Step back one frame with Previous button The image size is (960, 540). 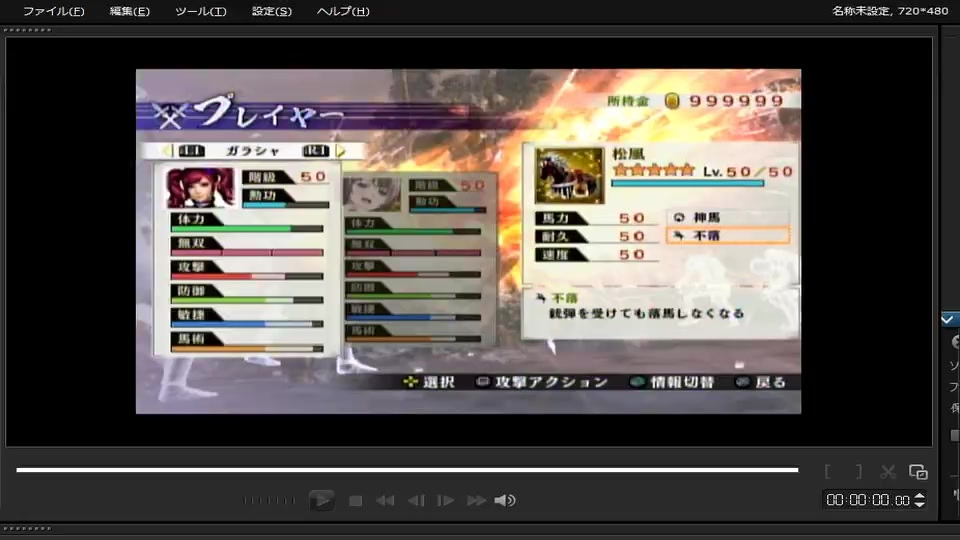pos(416,501)
